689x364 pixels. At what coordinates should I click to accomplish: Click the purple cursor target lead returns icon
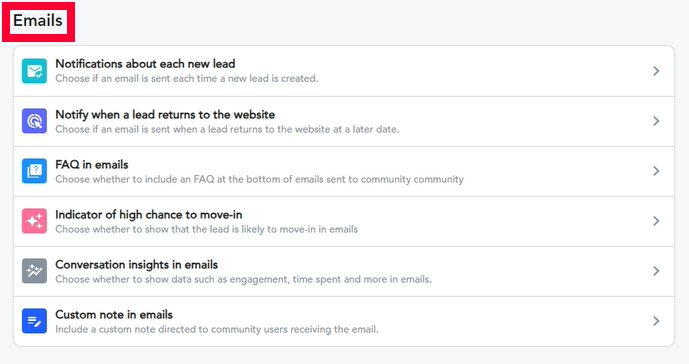(34, 121)
